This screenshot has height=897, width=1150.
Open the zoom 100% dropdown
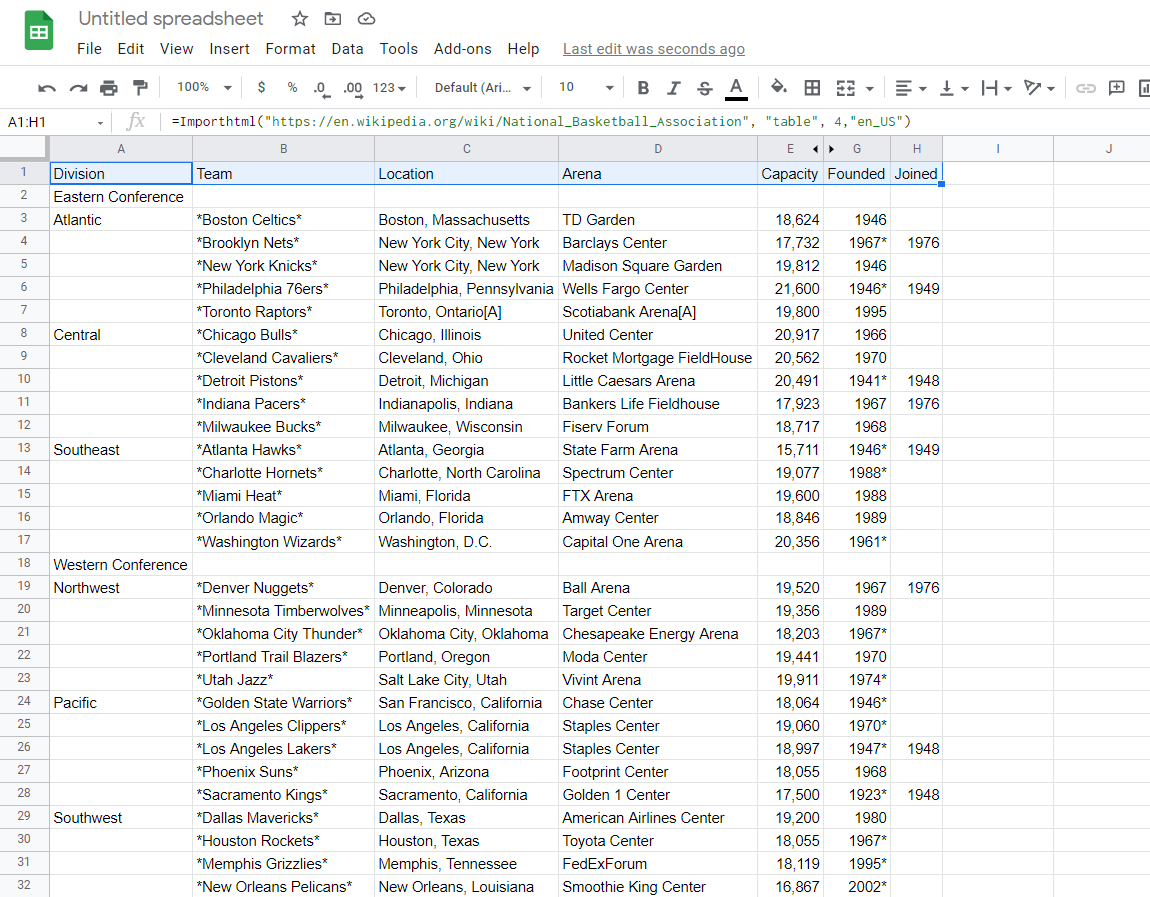[x=204, y=87]
